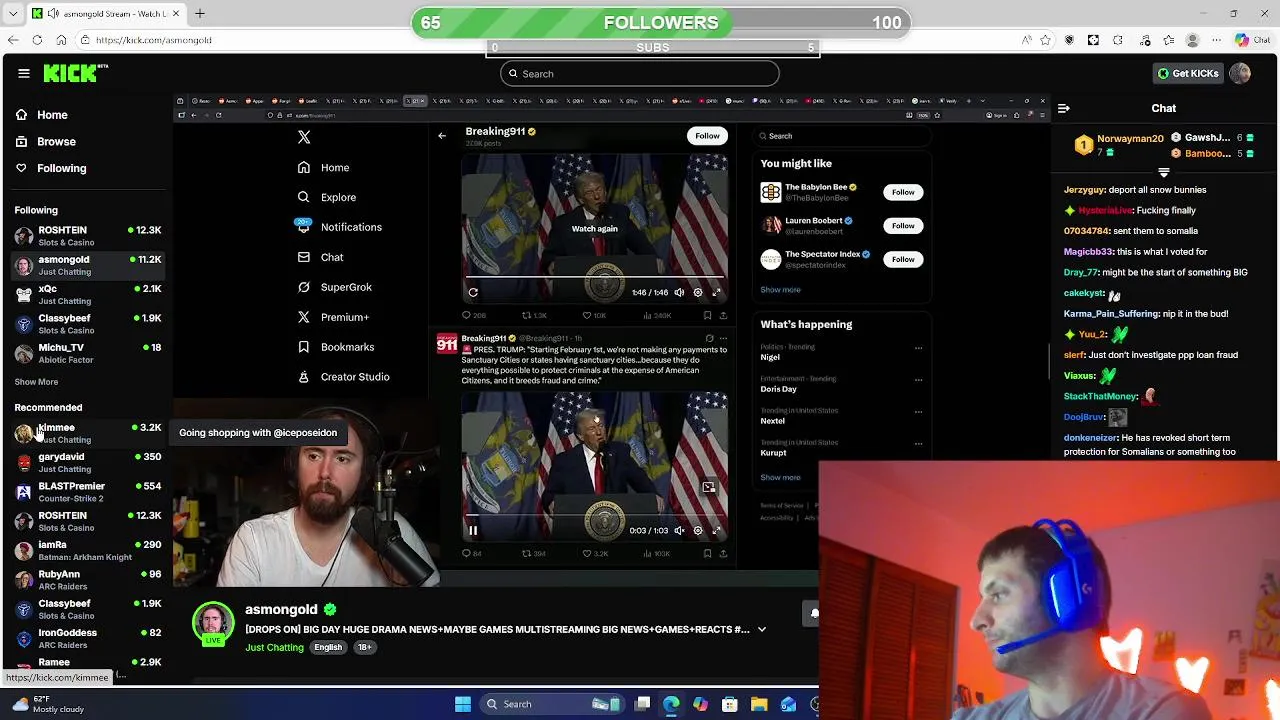Share the second Breaking911 post

[x=723, y=554]
